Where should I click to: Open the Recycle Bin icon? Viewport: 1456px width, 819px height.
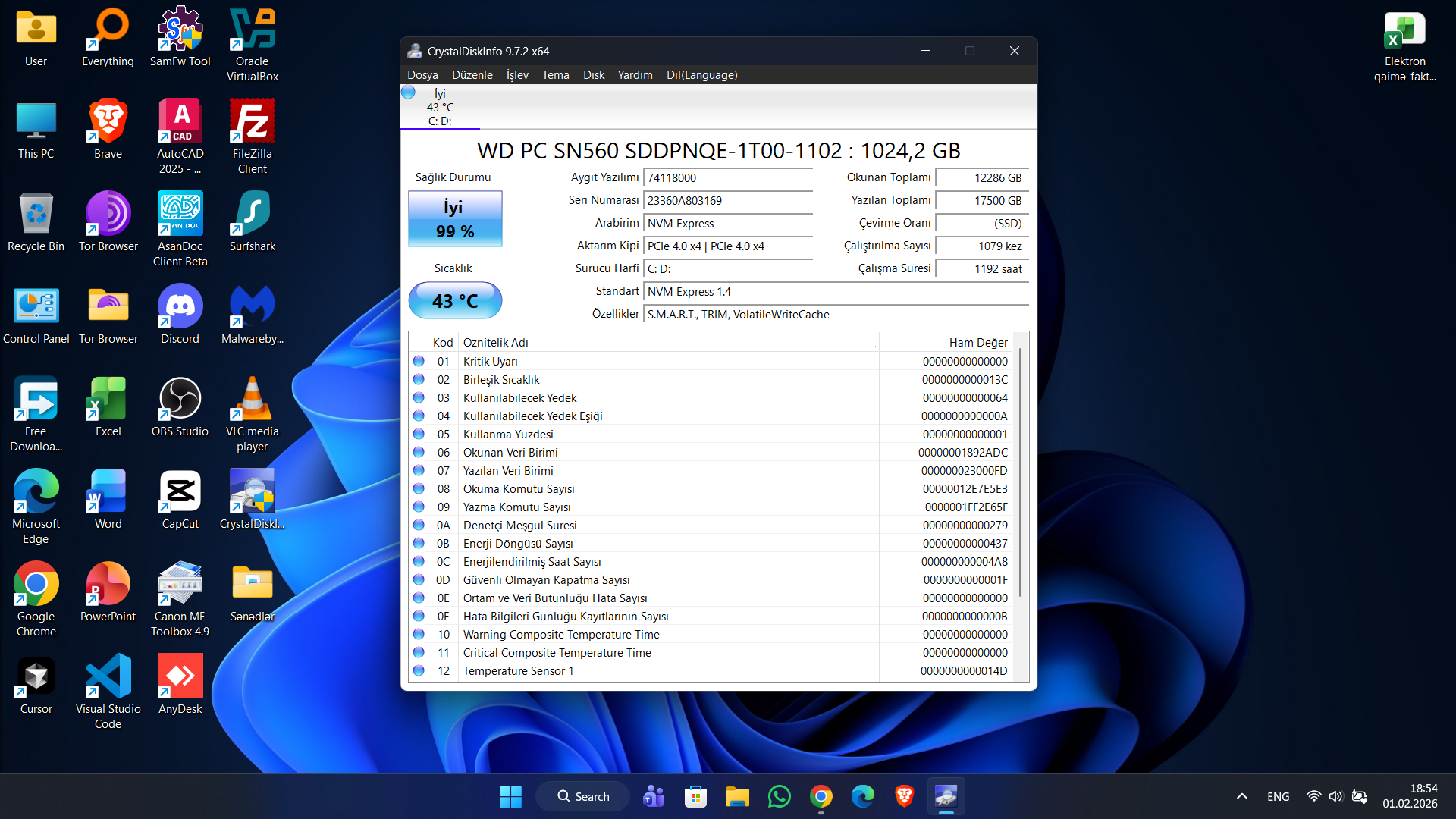[36, 223]
